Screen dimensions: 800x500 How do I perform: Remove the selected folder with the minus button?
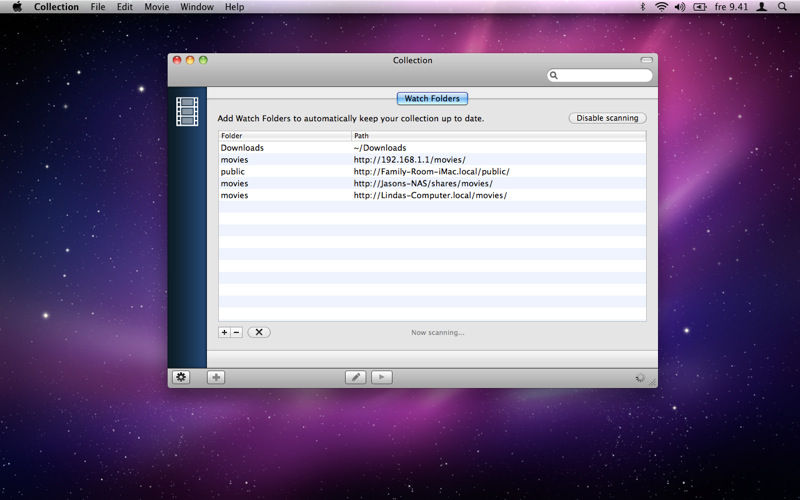[236, 332]
